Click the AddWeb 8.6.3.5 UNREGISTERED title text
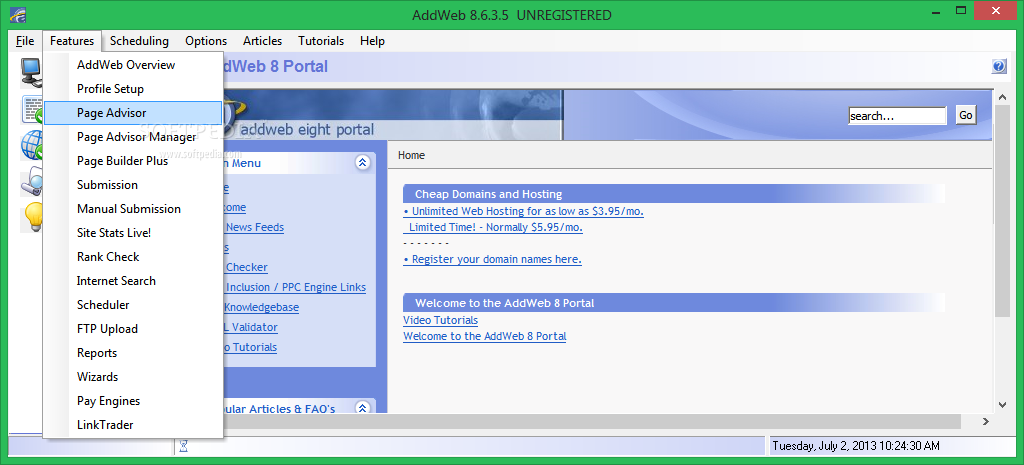The image size is (1024, 465). pos(511,14)
